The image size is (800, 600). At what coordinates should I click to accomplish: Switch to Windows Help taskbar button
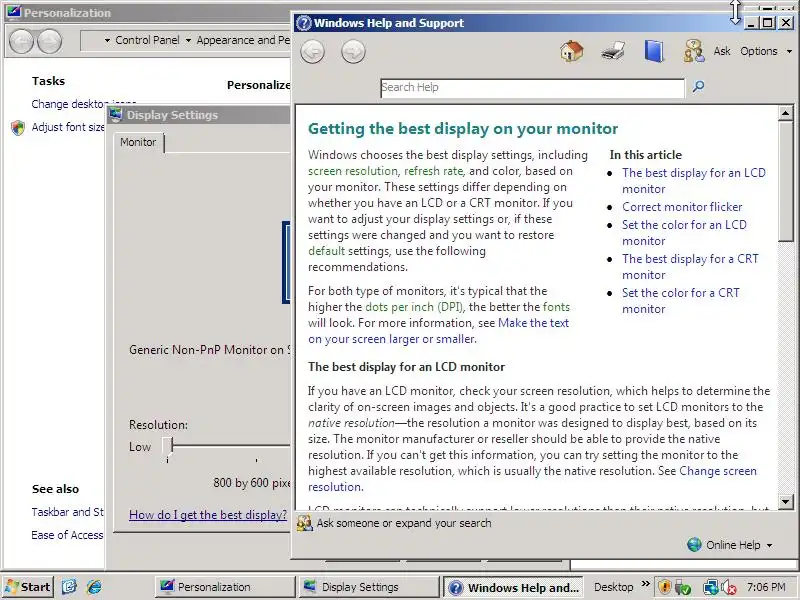coord(513,587)
